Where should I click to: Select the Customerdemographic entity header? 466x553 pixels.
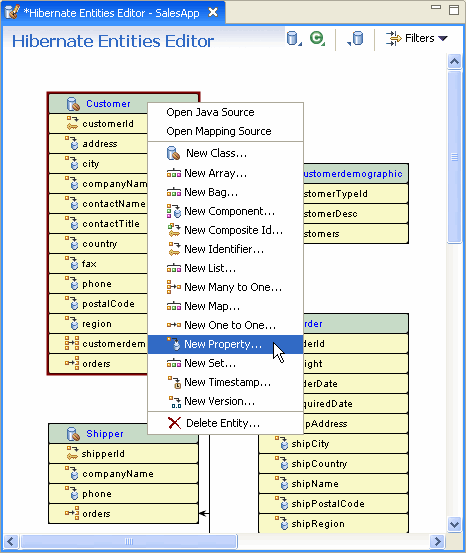(356, 174)
